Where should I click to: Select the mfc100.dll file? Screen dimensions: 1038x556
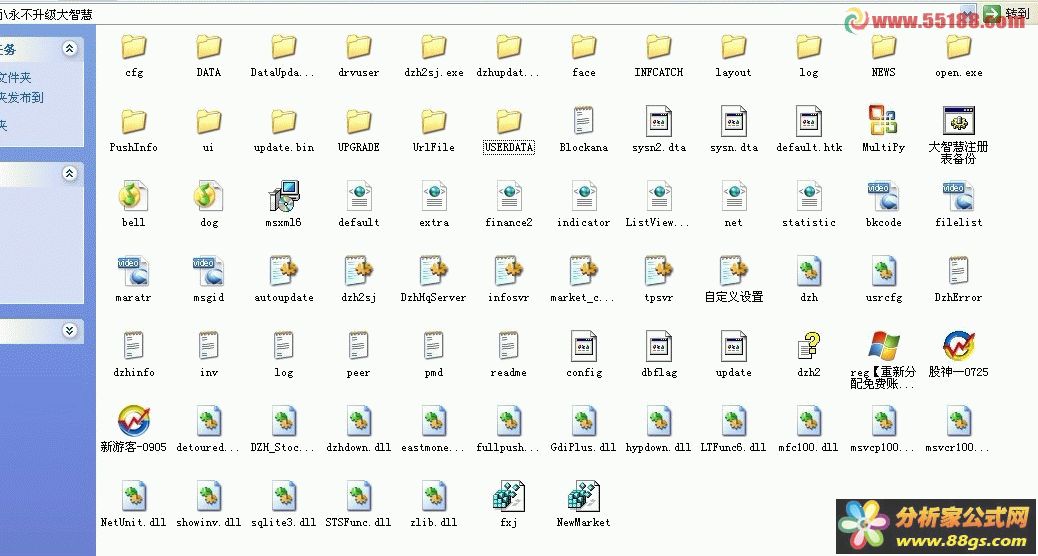(x=809, y=430)
